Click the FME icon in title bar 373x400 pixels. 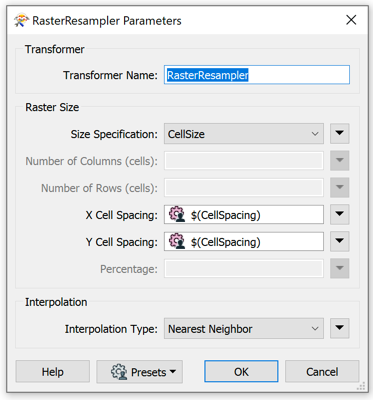(x=21, y=21)
